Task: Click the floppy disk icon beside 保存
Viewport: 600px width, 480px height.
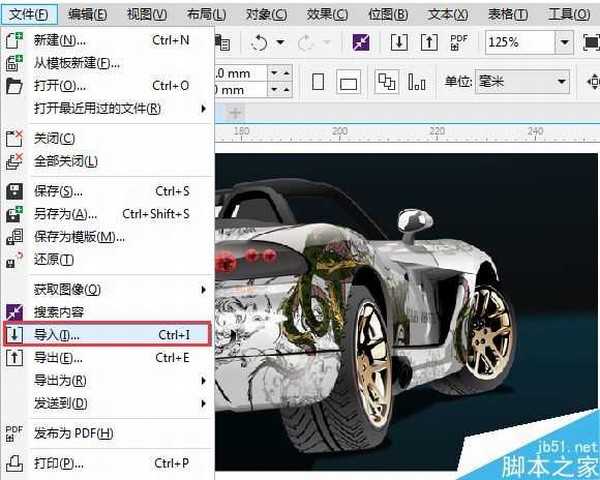Action: pos(14,191)
